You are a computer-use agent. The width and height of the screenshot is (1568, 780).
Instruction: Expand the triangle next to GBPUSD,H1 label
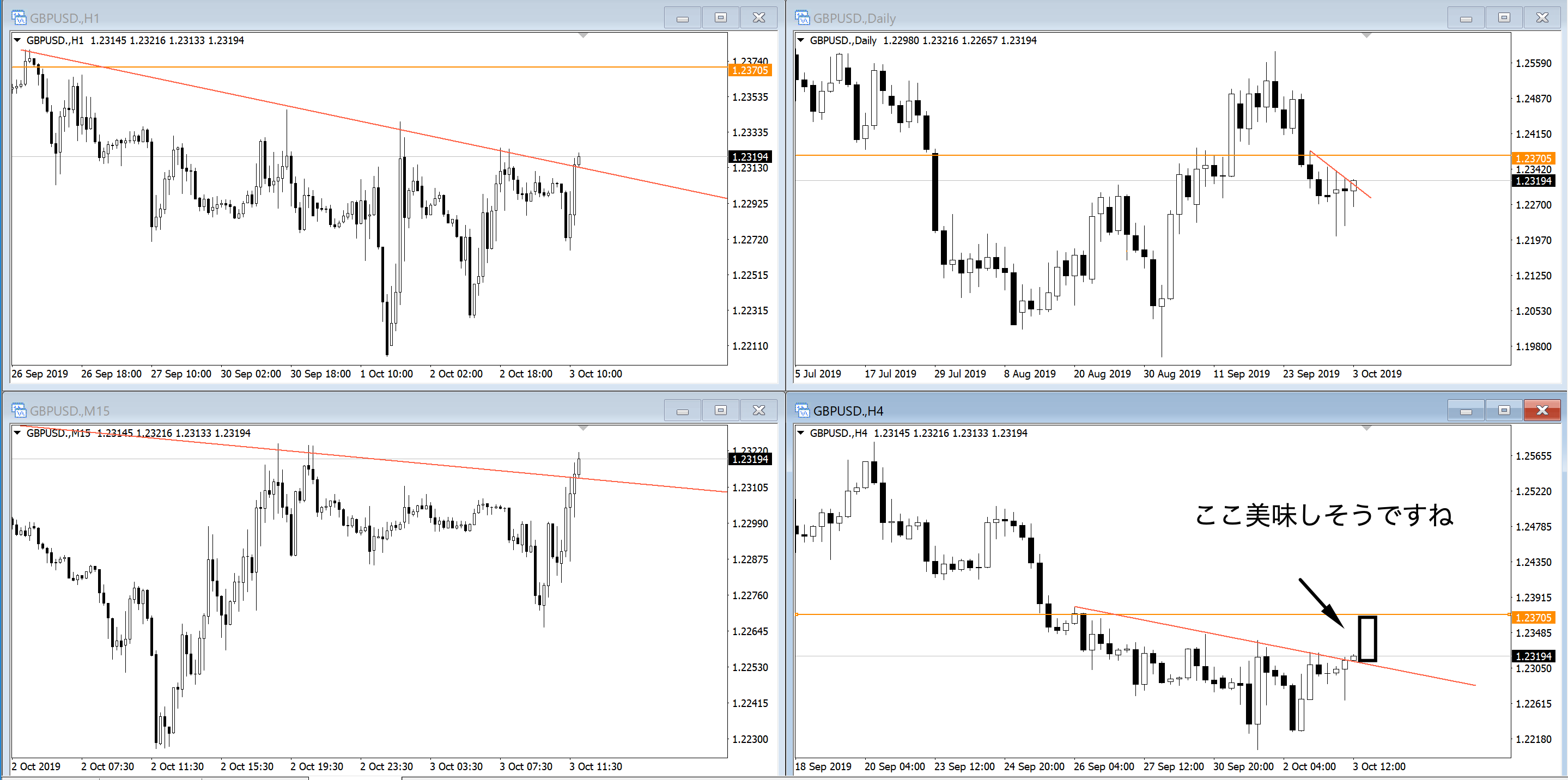coord(17,40)
